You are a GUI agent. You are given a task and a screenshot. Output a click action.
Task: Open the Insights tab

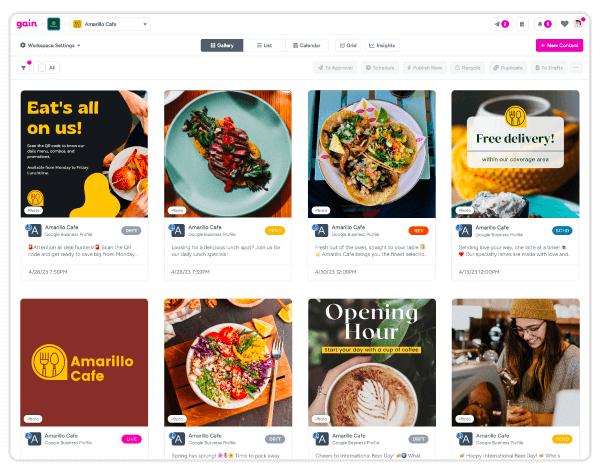point(382,45)
